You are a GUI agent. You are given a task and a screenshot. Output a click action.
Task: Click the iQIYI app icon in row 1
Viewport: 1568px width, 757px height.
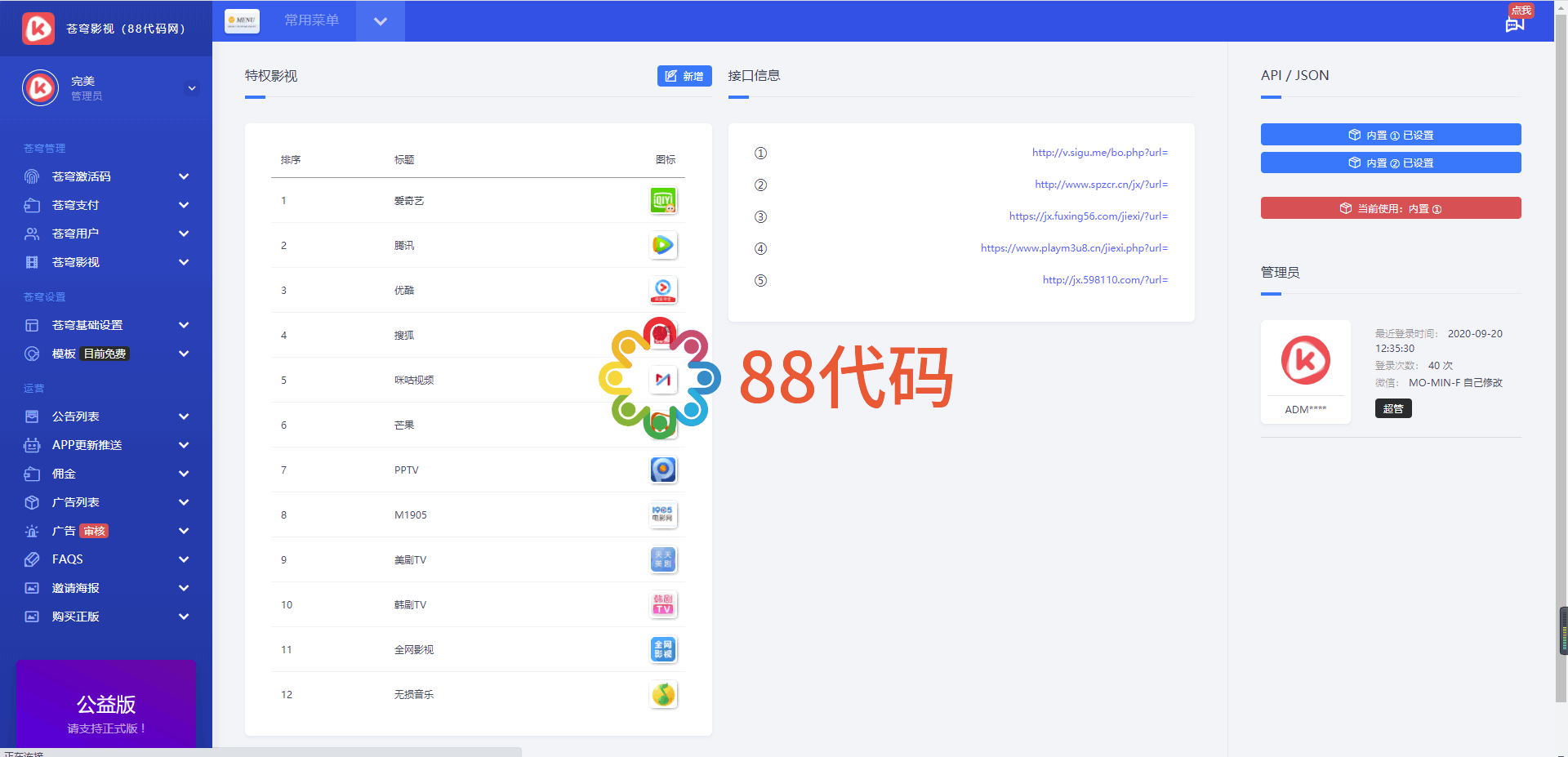(x=663, y=200)
